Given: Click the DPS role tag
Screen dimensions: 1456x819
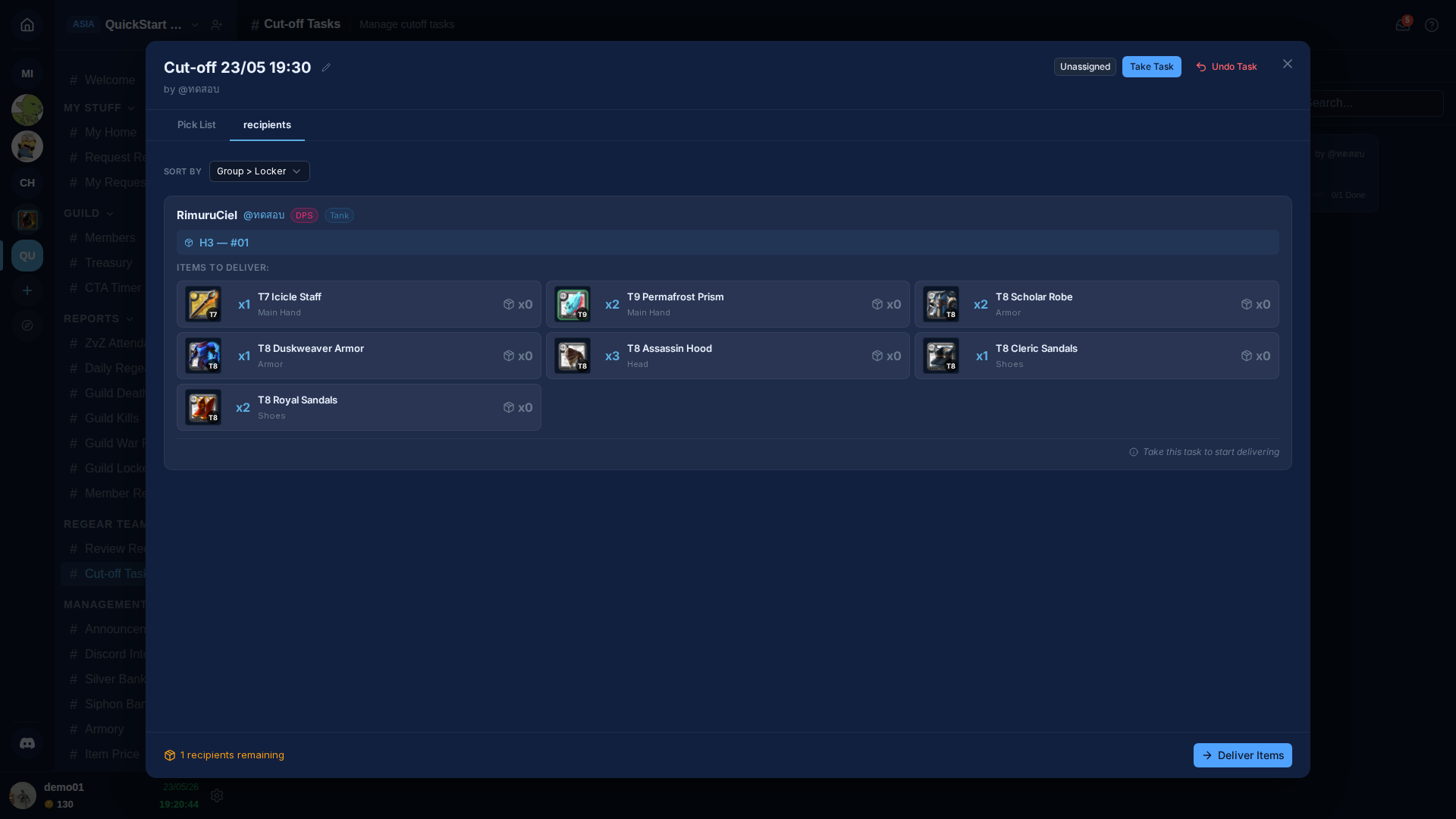Looking at the screenshot, I should 304,215.
